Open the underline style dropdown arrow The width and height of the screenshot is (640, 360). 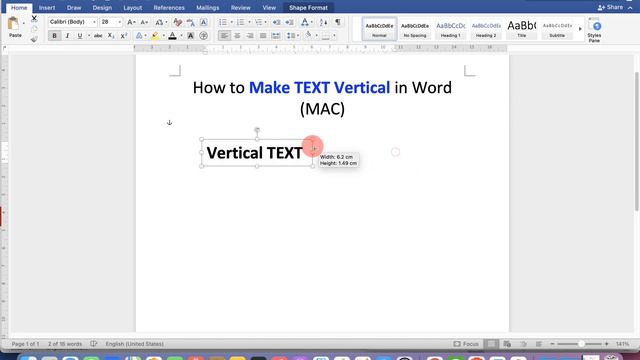tap(89, 36)
